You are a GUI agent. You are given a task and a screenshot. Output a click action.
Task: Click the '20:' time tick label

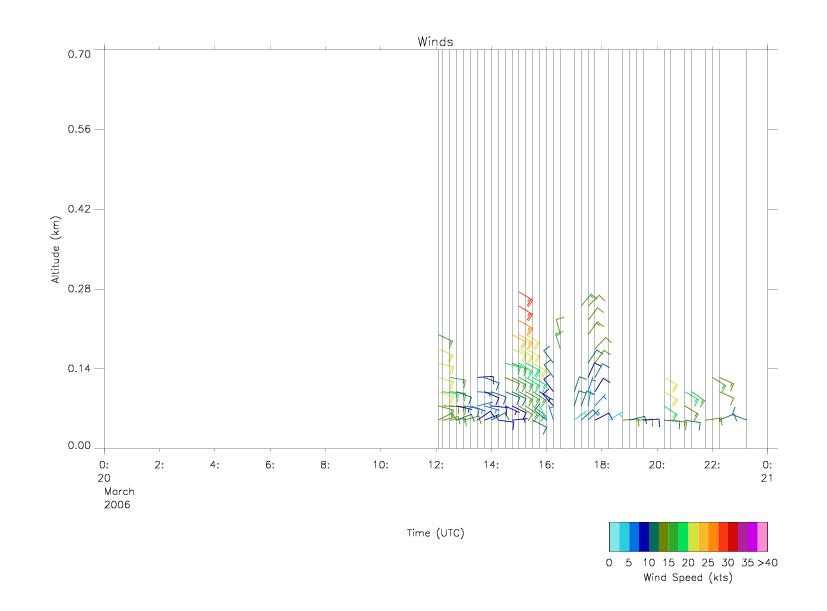point(657,465)
